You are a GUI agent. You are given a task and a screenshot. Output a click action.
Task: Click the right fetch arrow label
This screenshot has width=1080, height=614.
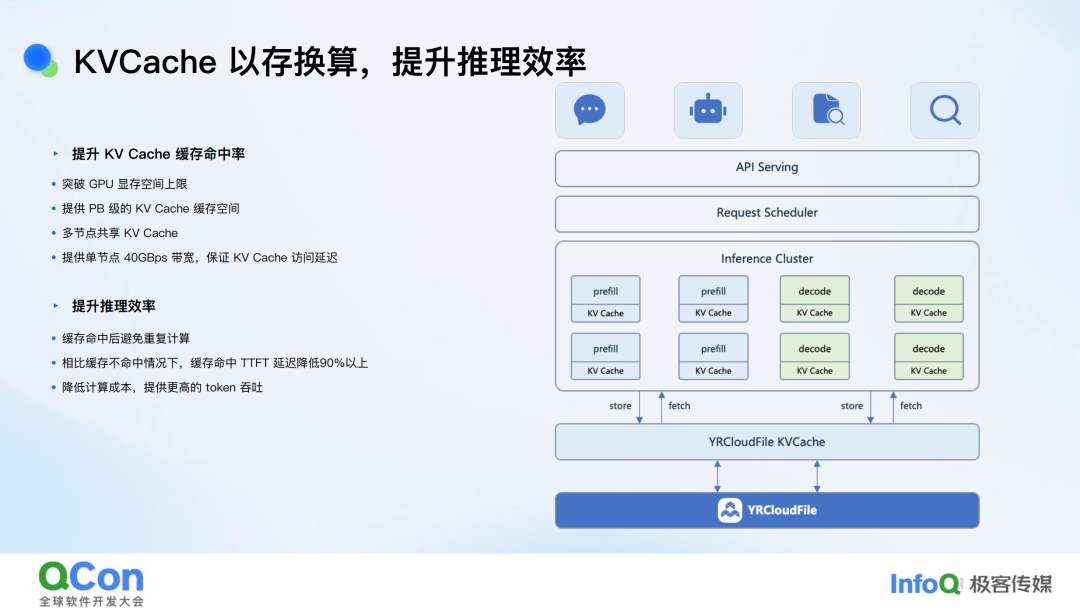pos(911,406)
